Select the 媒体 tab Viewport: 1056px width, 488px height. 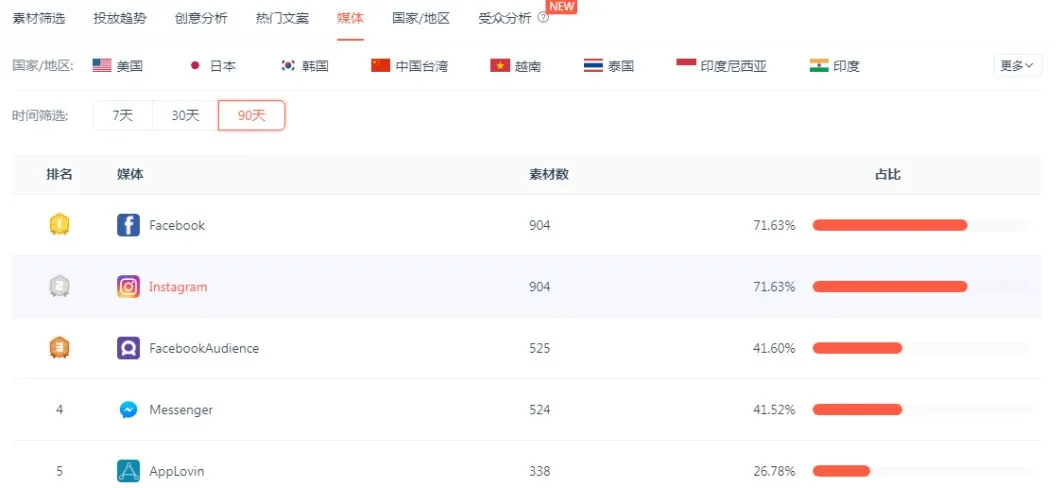[350, 18]
